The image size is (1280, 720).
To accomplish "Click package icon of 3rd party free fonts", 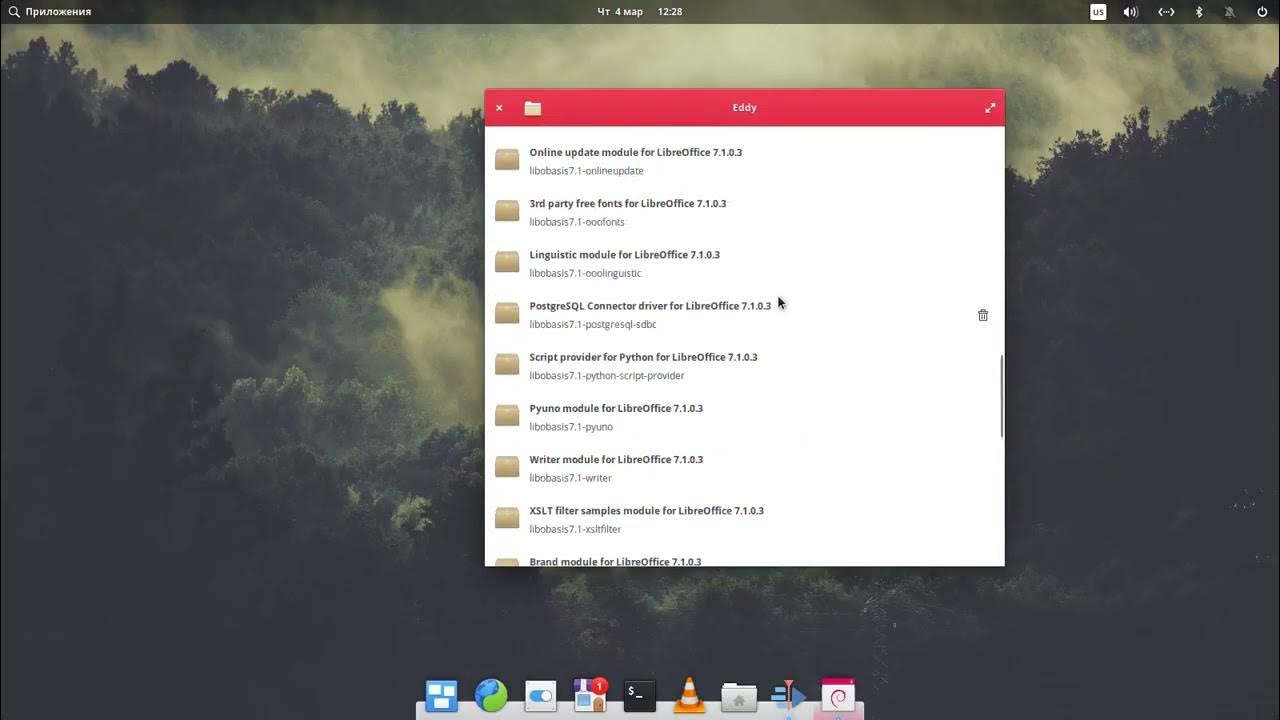I will (x=507, y=211).
